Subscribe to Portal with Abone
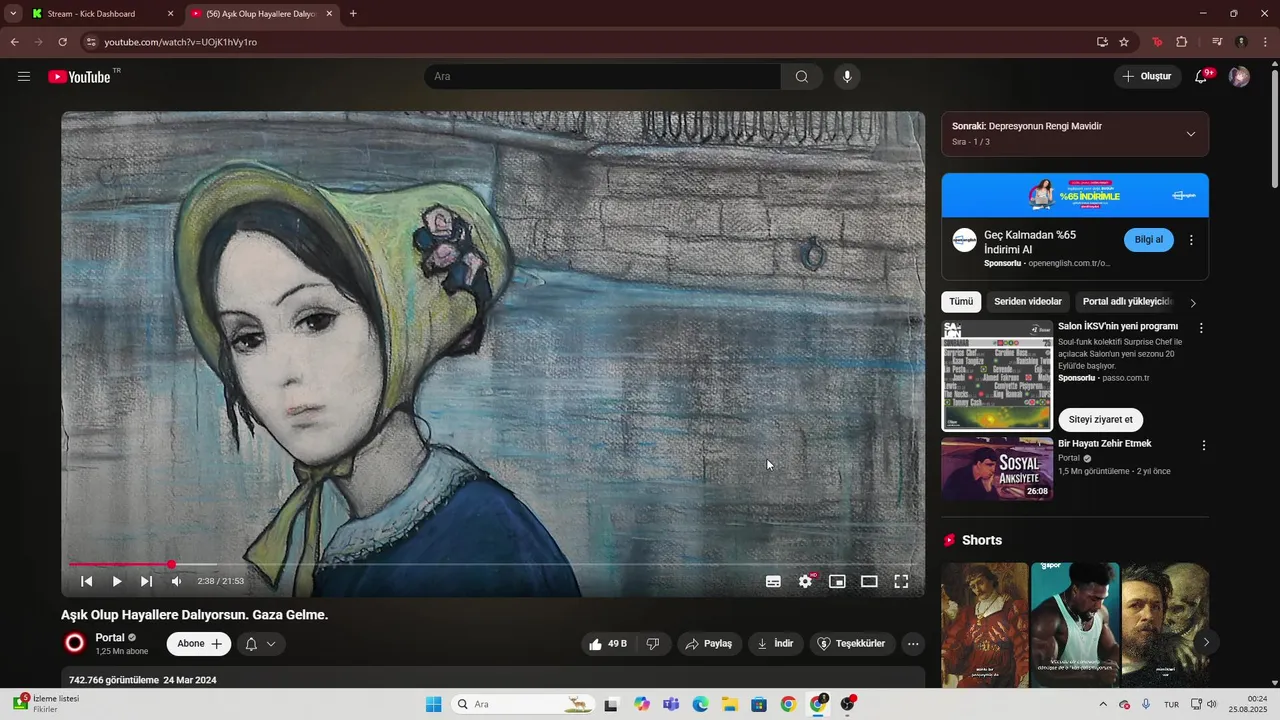The width and height of the screenshot is (1280, 720). (x=199, y=644)
